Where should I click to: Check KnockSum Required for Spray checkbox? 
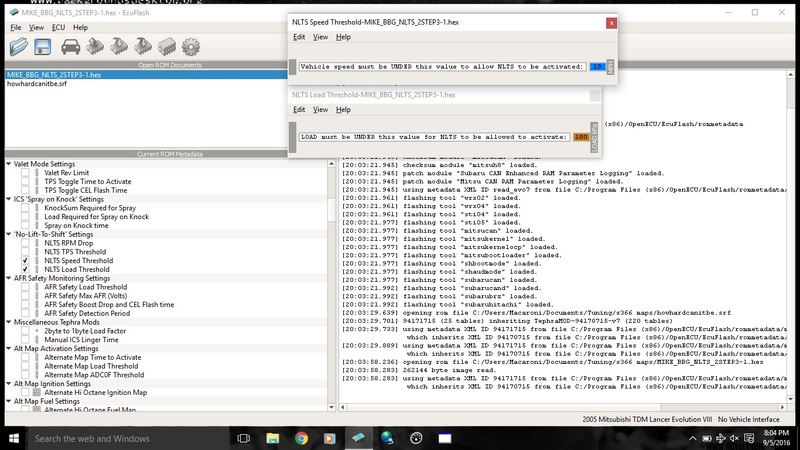tap(25, 208)
